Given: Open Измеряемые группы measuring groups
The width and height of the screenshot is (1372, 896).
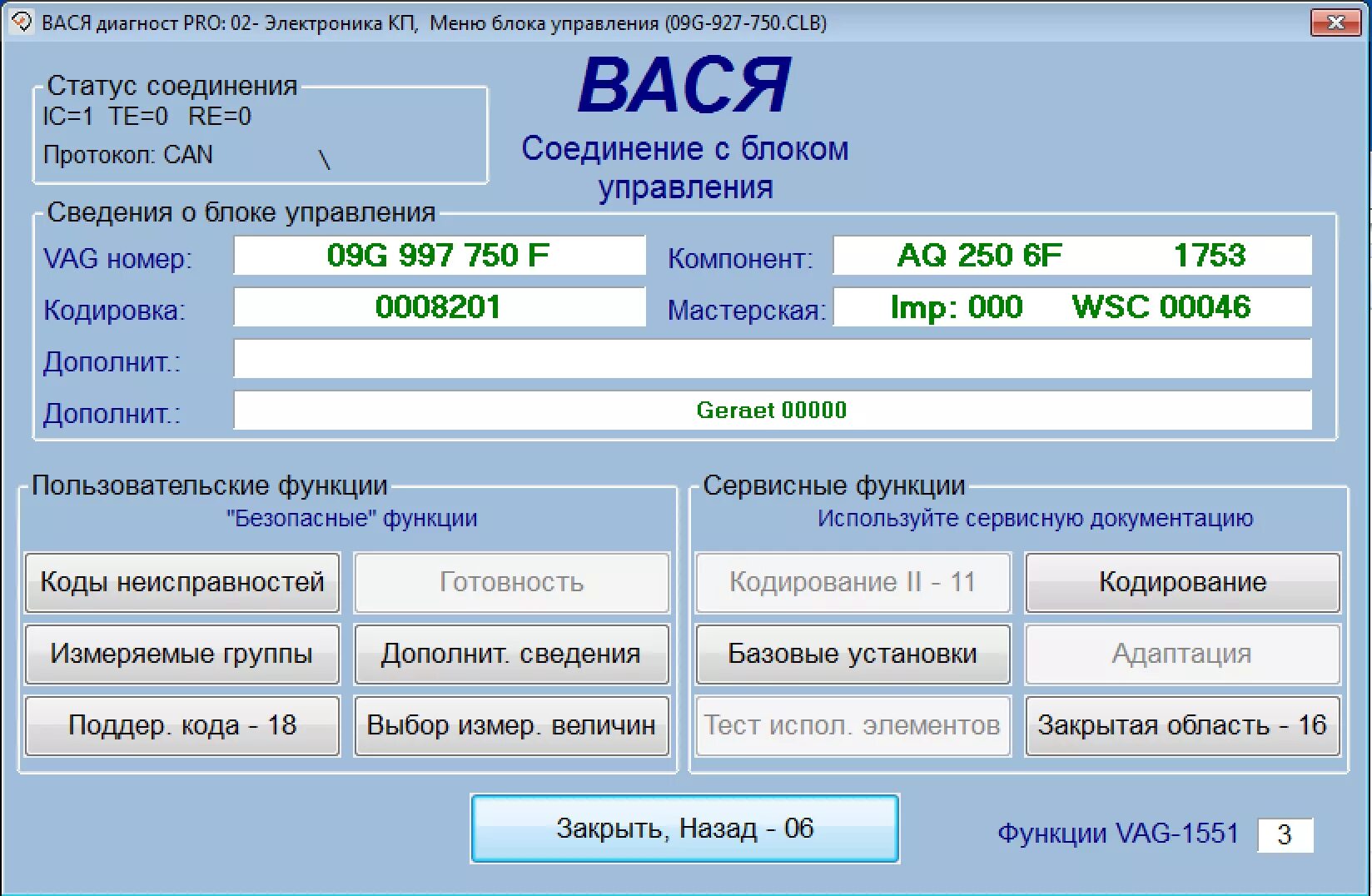Looking at the screenshot, I should [x=182, y=654].
